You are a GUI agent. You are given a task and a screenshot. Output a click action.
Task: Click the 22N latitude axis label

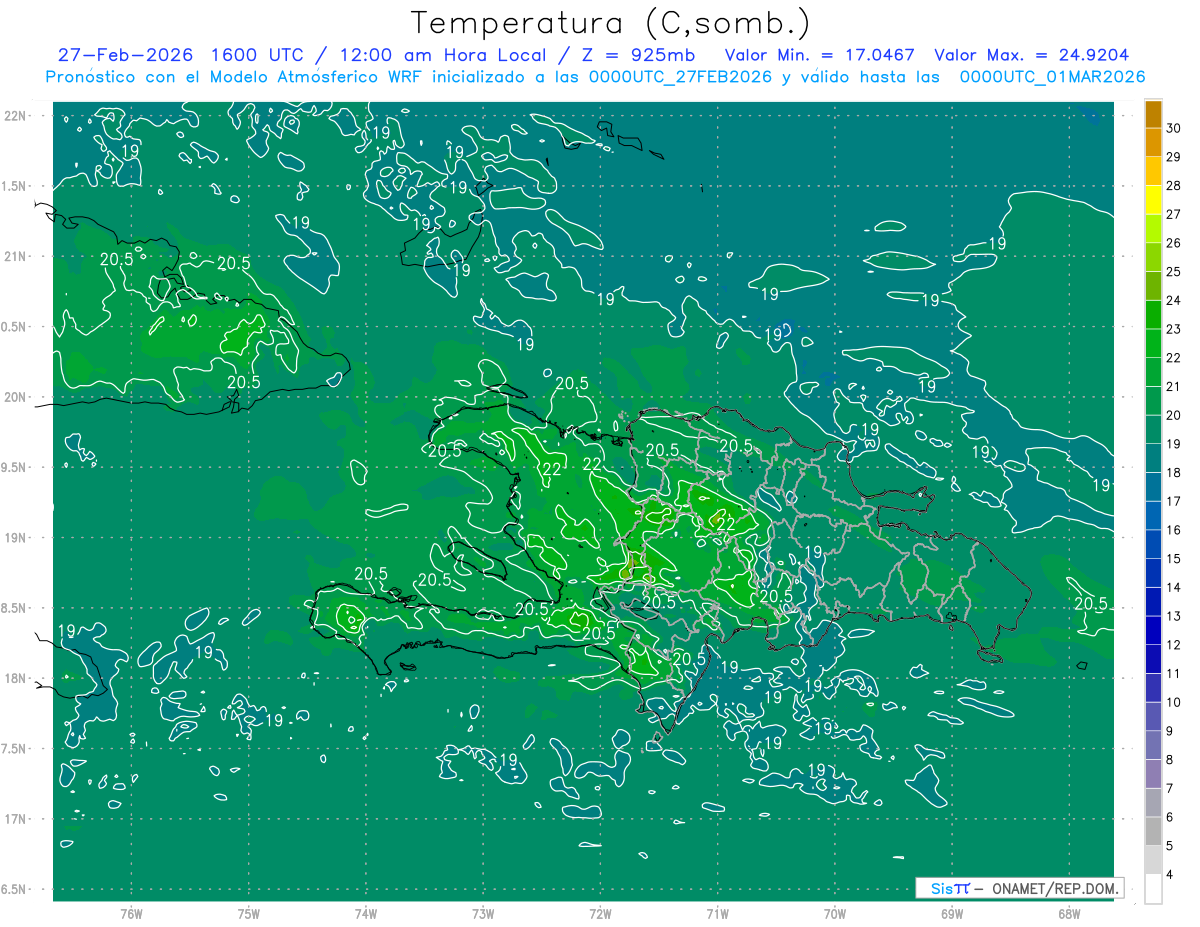coord(16,116)
